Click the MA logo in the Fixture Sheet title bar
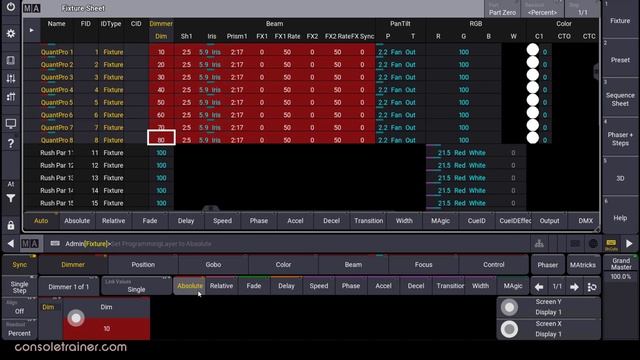The width and height of the screenshot is (640, 360). click(x=31, y=8)
